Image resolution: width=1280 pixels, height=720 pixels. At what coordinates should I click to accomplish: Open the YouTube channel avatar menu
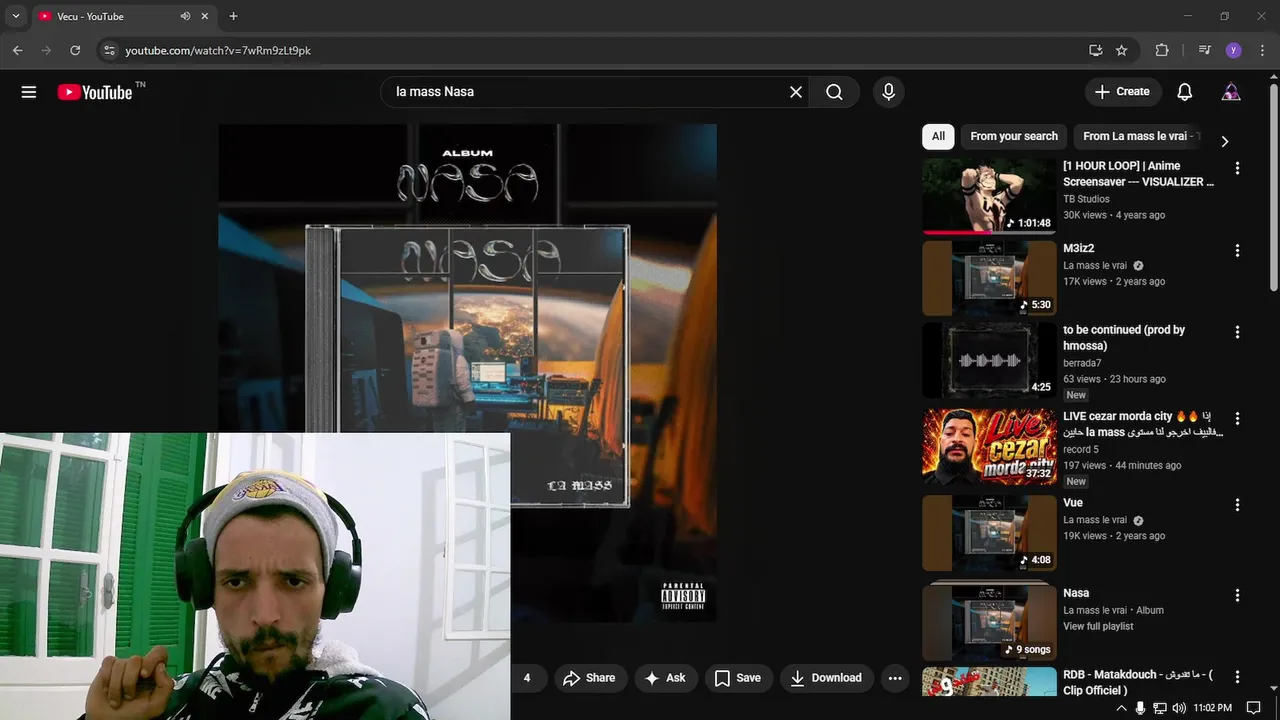pyautogui.click(x=1231, y=92)
